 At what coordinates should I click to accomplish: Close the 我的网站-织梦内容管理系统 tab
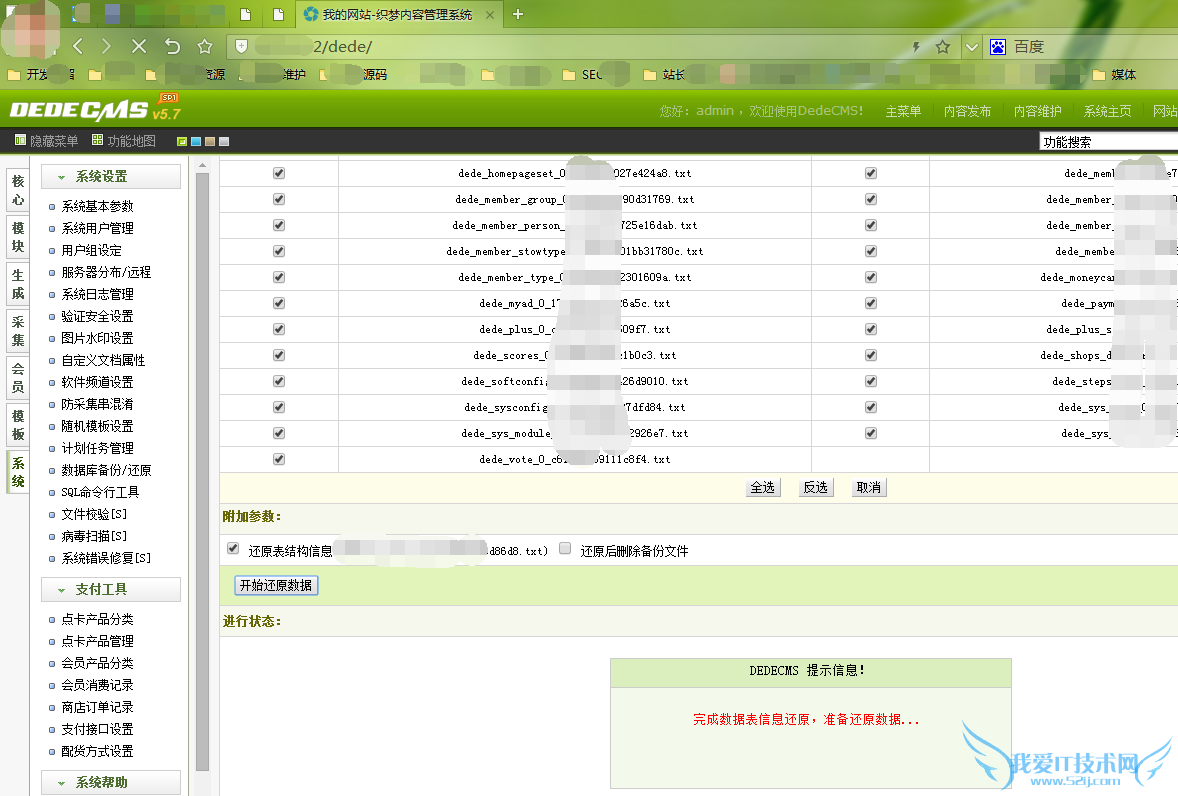(490, 15)
